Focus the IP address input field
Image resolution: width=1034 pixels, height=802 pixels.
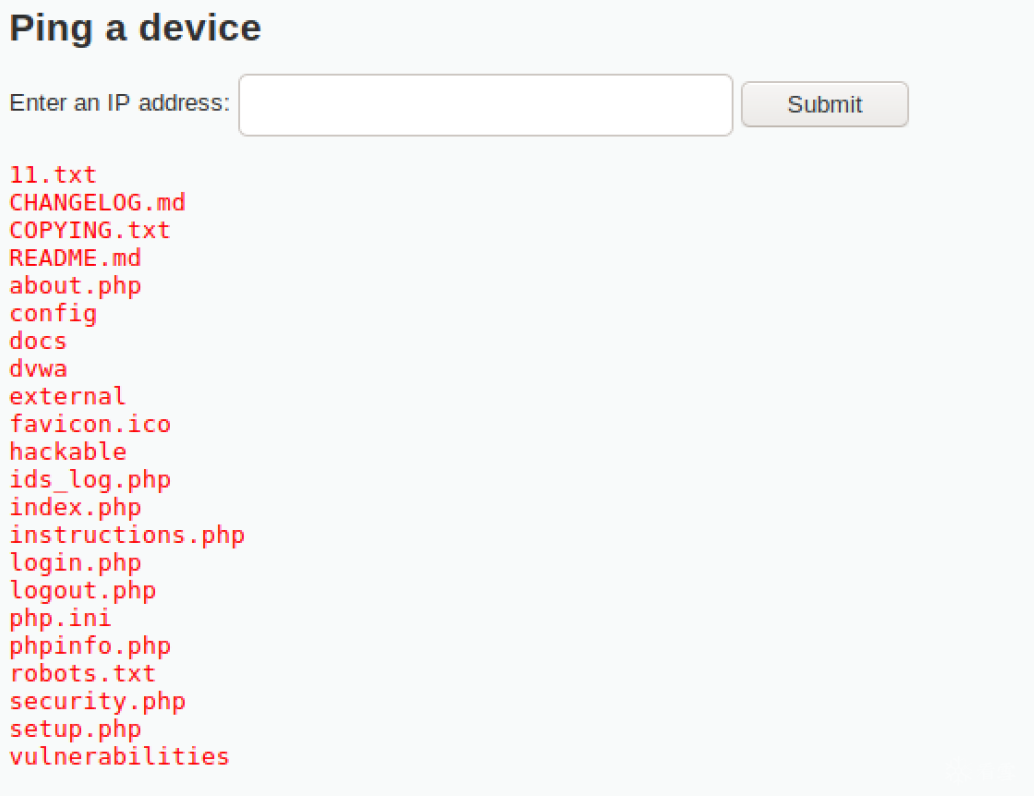485,105
